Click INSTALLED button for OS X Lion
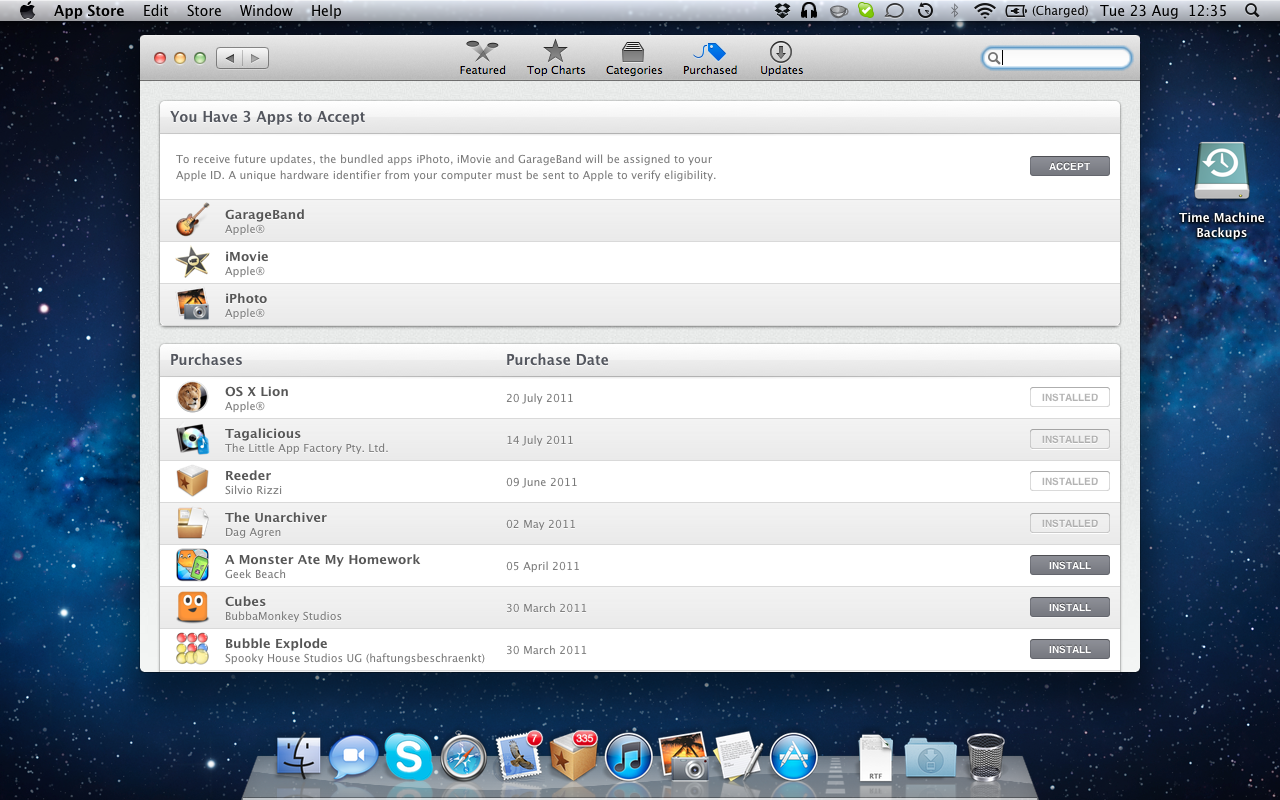The image size is (1280, 800). click(1069, 397)
